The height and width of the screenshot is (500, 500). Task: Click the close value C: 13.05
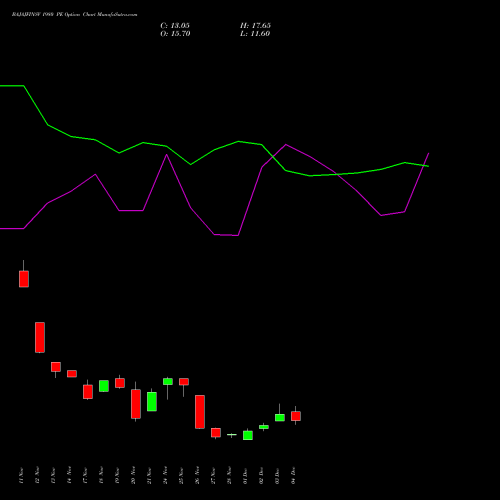[175, 26]
